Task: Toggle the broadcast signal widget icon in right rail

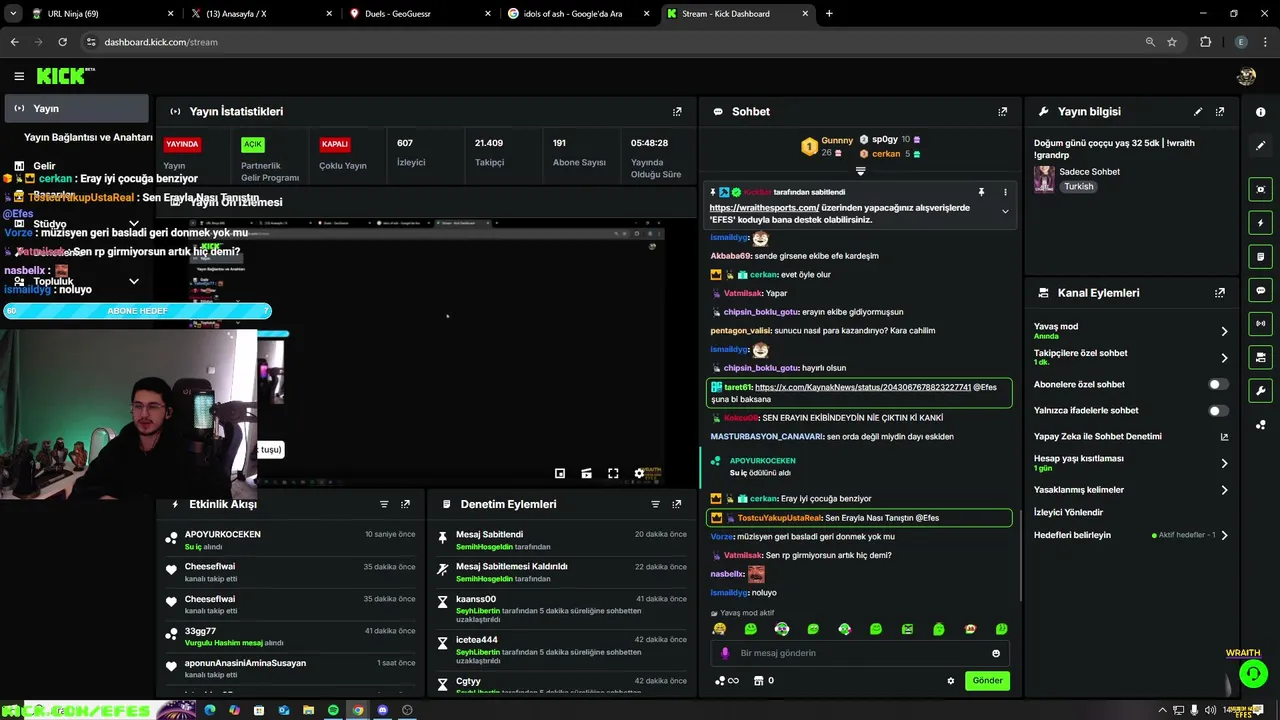Action: point(1260,324)
